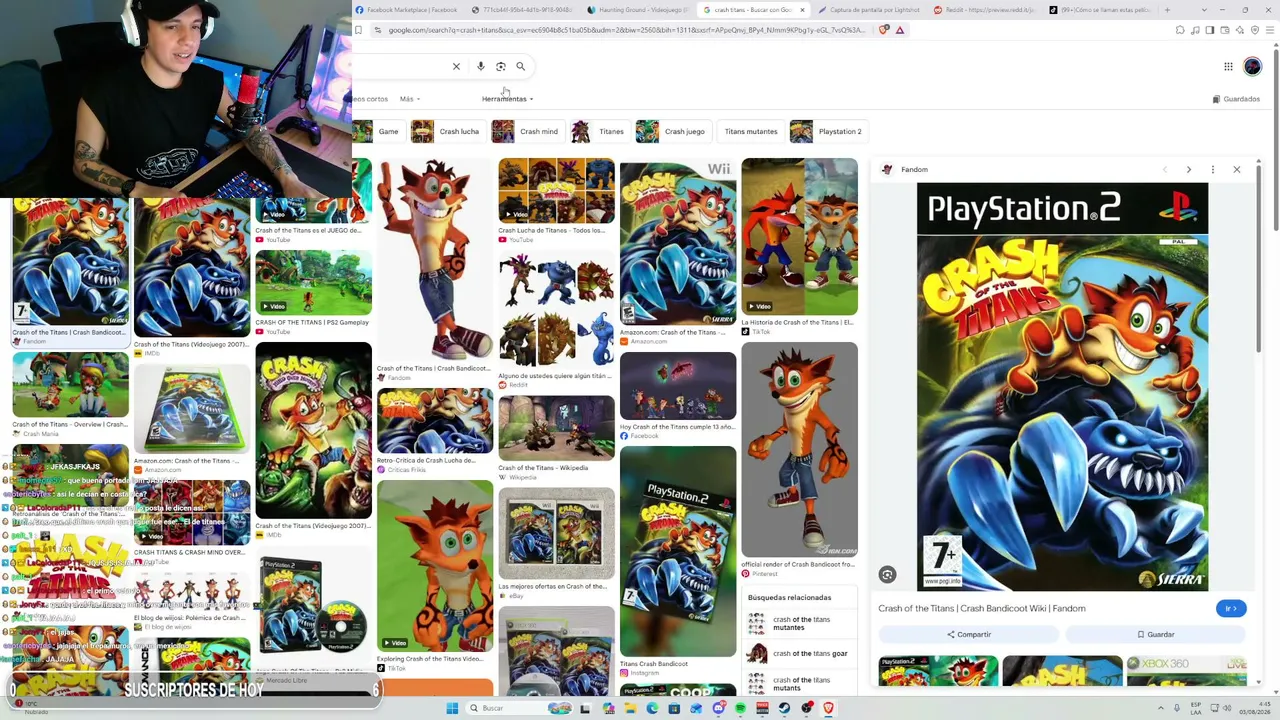Screen dimensions: 1280x720
Task: Open the Xbox 360 related image thumbnail
Action: click(1187, 671)
